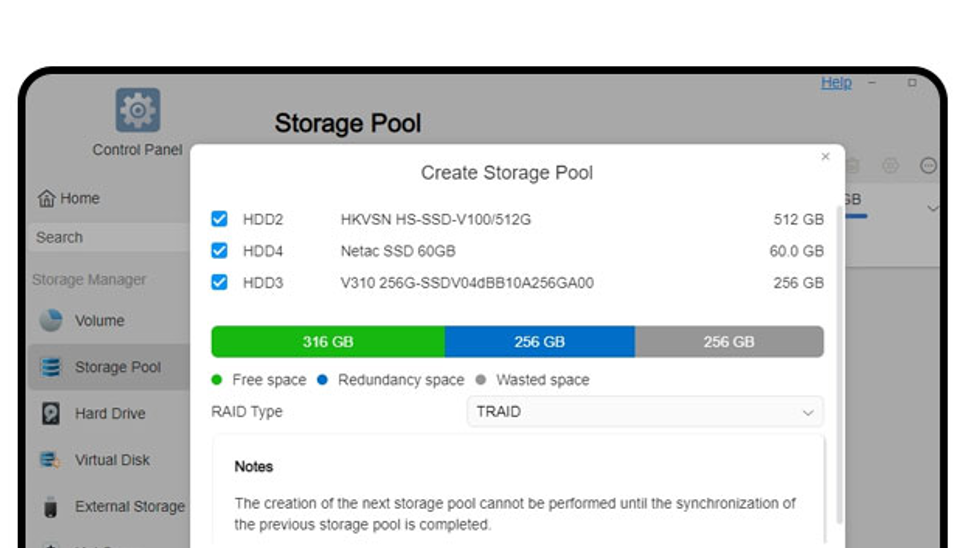The height and width of the screenshot is (548, 971).
Task: Uncheck the HDD2 disk checkbox
Action: point(219,219)
